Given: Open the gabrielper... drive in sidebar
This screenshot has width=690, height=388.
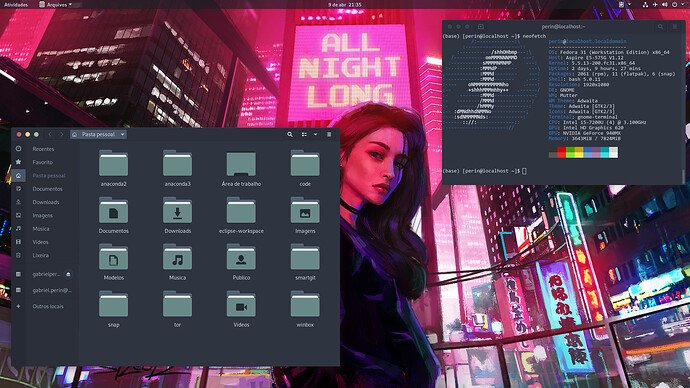Looking at the screenshot, I should click(46, 274).
